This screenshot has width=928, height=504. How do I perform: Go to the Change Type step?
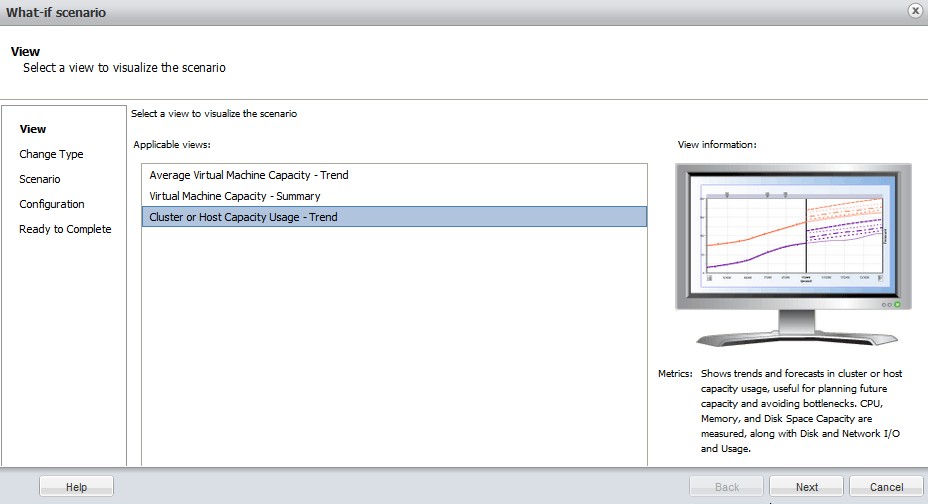point(51,154)
